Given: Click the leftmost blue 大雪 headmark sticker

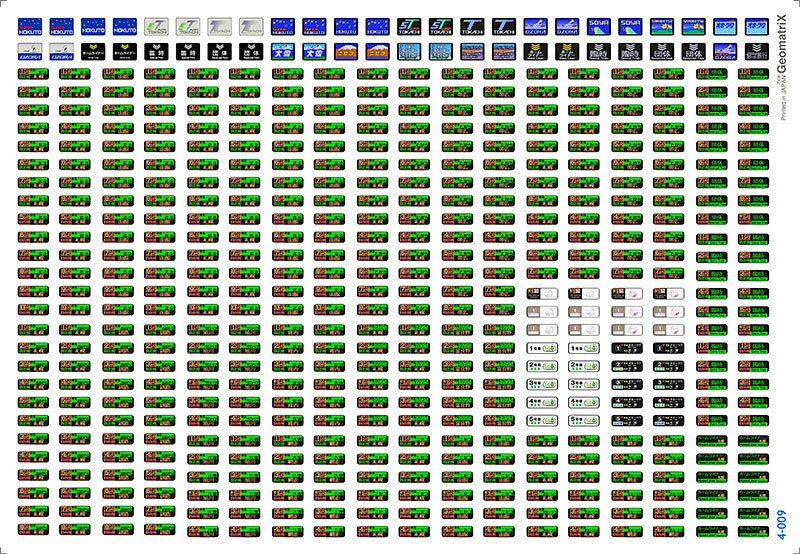Looking at the screenshot, I should point(283,51).
